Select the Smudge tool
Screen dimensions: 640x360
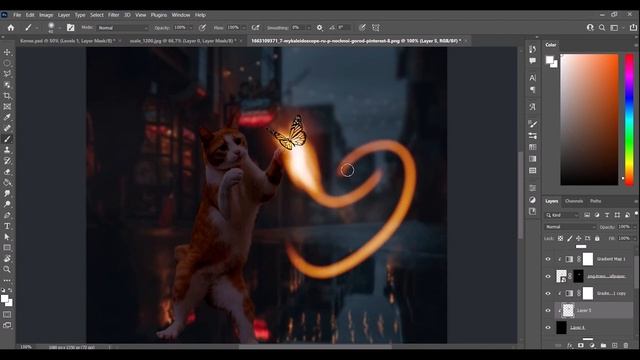7,193
